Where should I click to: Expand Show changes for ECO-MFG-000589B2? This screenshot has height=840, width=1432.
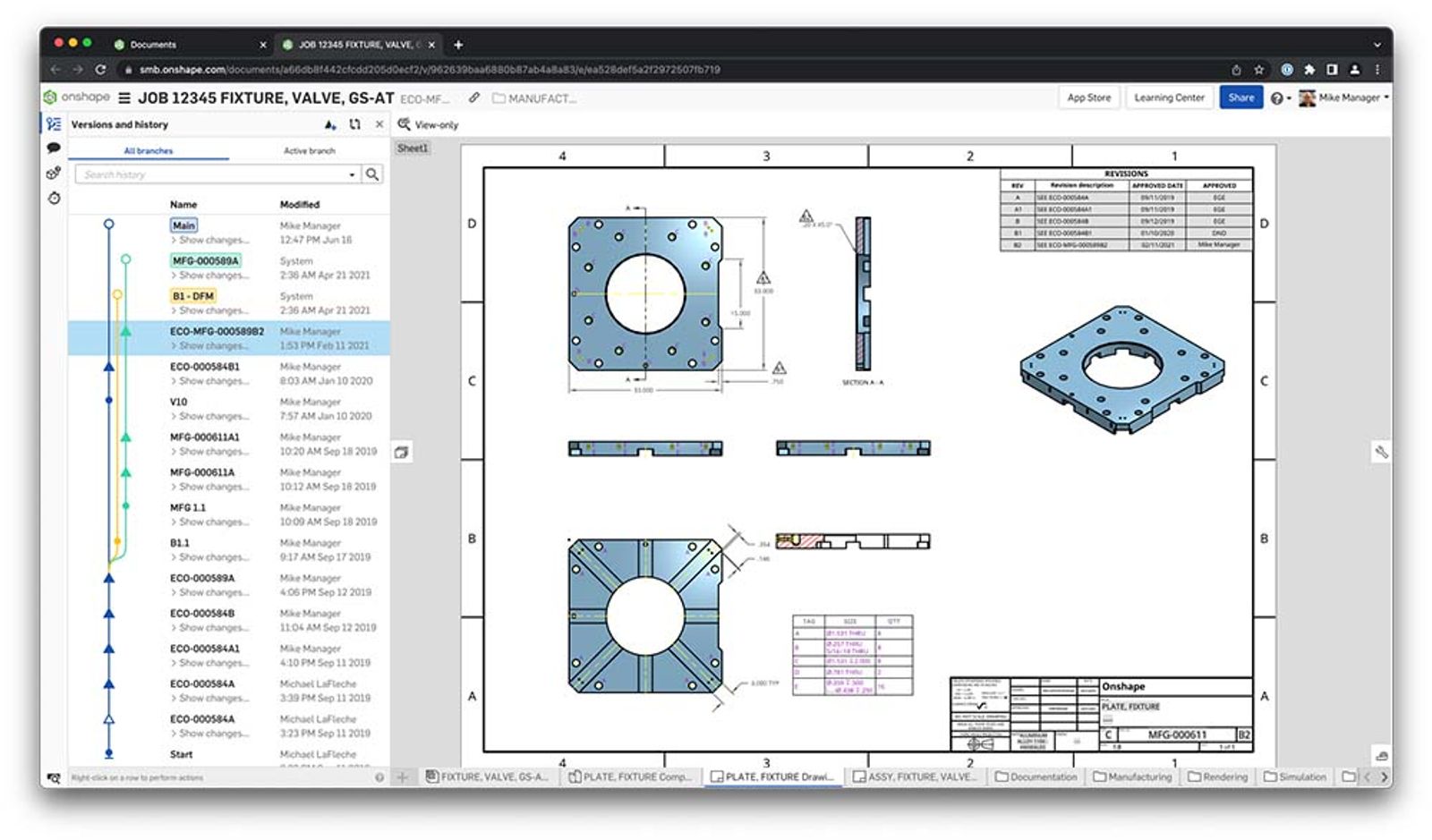[211, 345]
